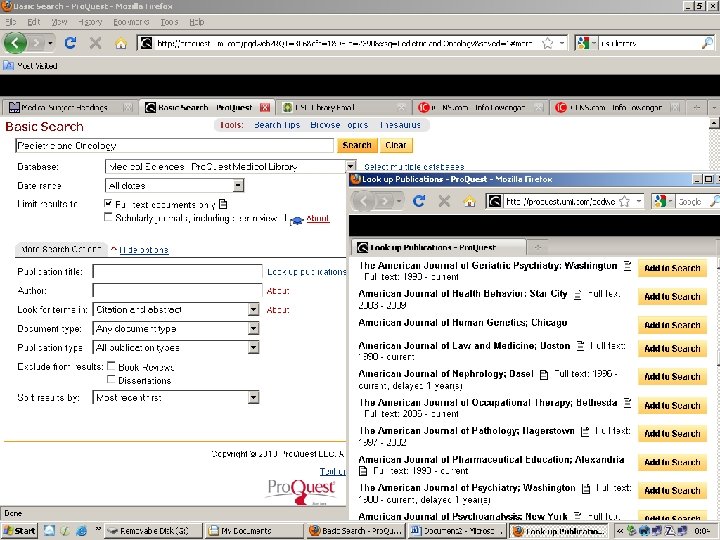Open Database dropdown list
This screenshot has width=720, height=540.
[351, 166]
